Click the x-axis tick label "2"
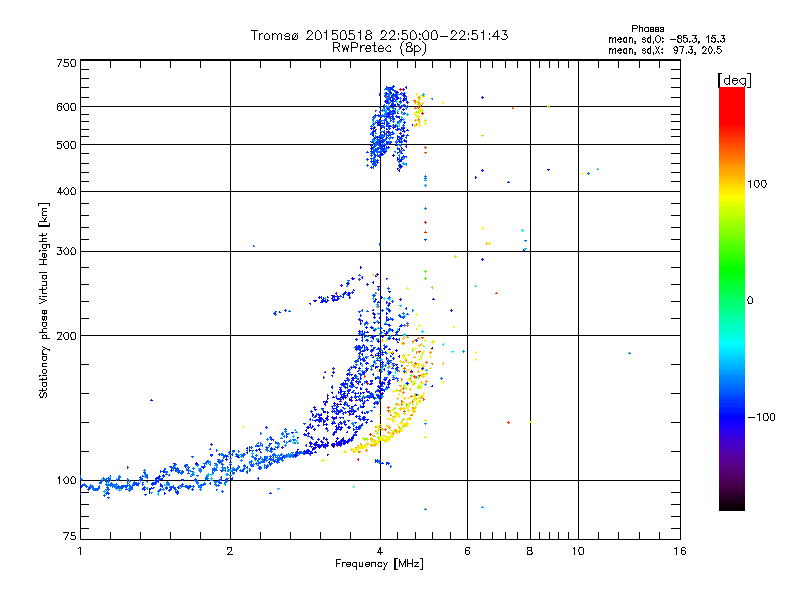Screen dimensions: 800x600 pyautogui.click(x=230, y=551)
